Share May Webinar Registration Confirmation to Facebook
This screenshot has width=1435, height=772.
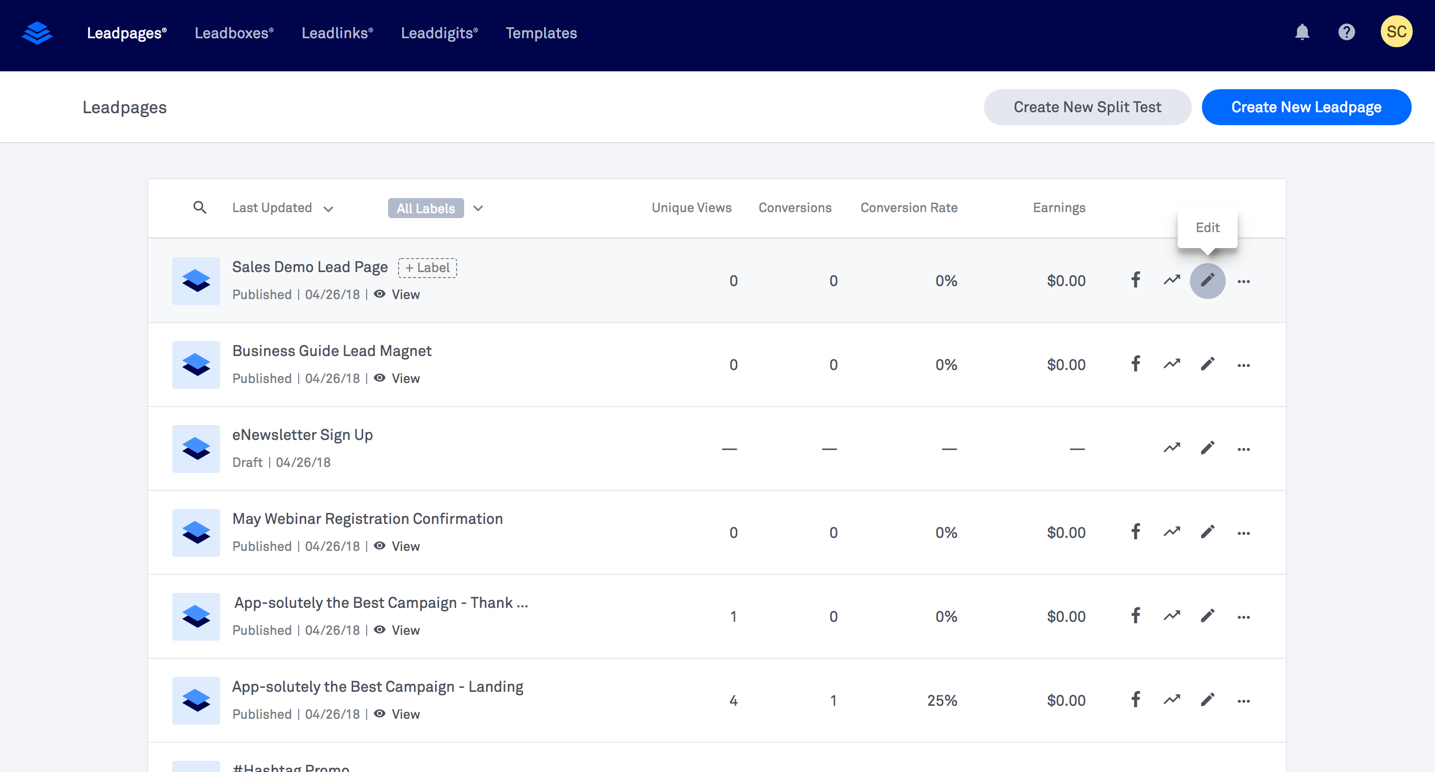click(x=1136, y=533)
